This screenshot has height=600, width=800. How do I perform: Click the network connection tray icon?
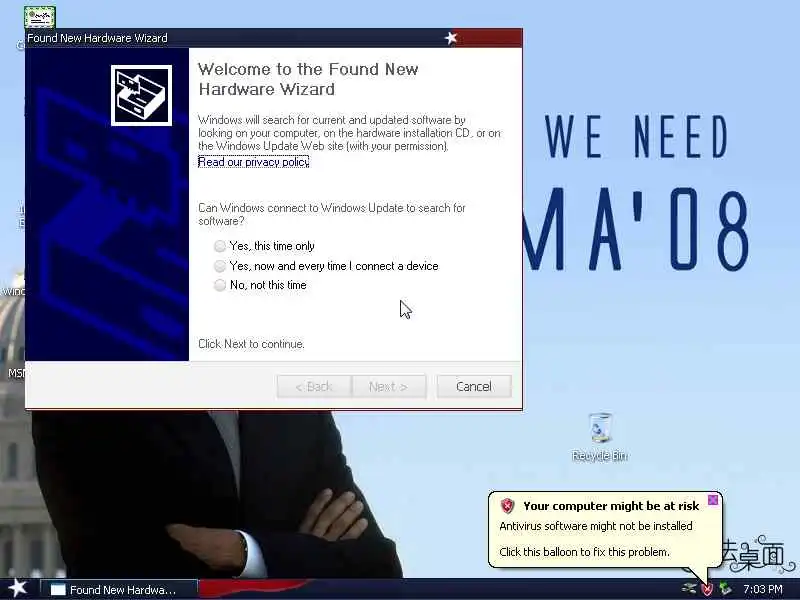pyautogui.click(x=689, y=589)
